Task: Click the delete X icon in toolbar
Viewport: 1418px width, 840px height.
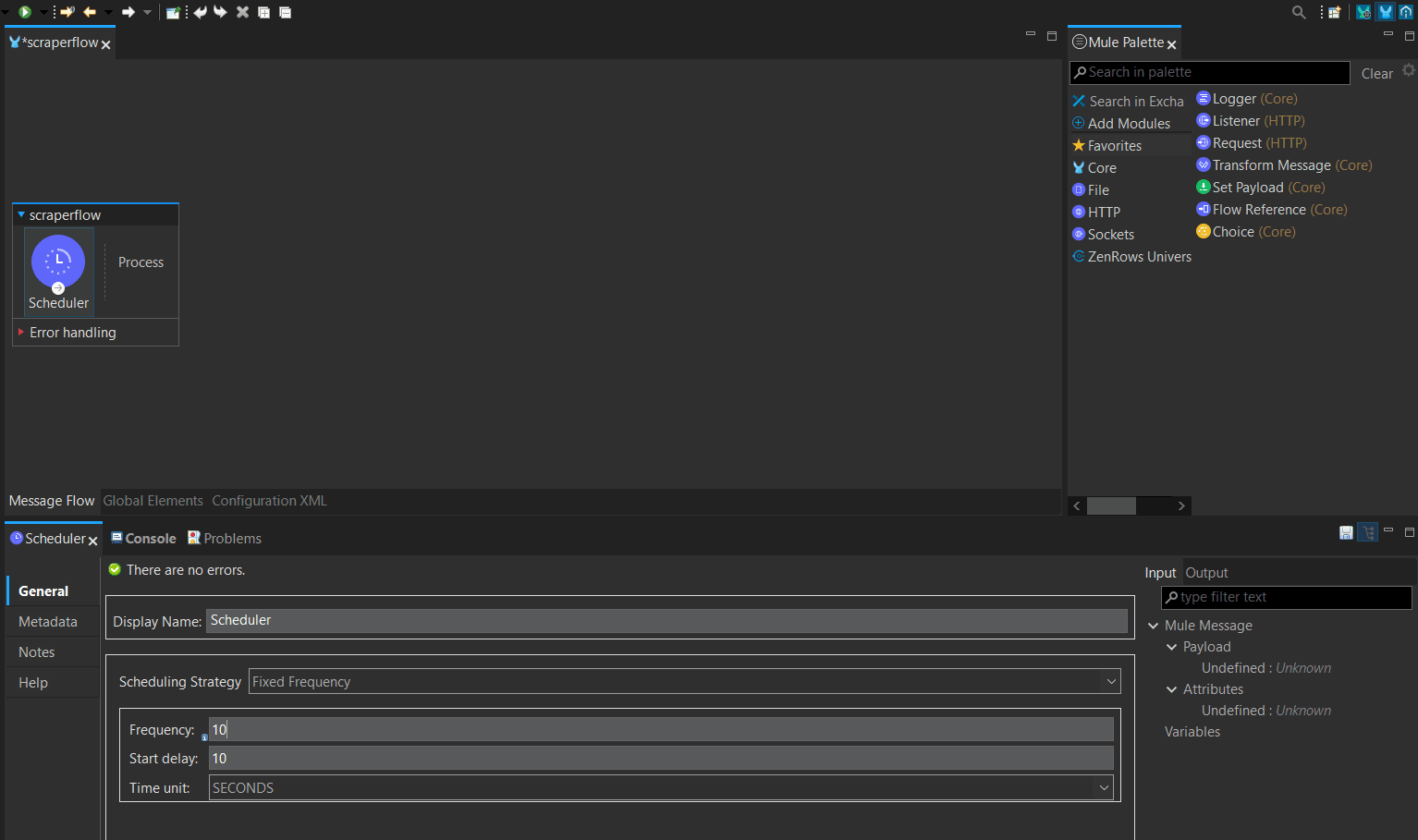Action: [x=242, y=12]
